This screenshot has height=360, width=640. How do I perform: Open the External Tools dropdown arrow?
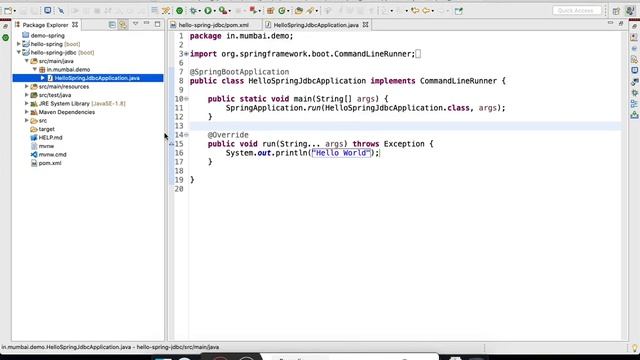229,11
